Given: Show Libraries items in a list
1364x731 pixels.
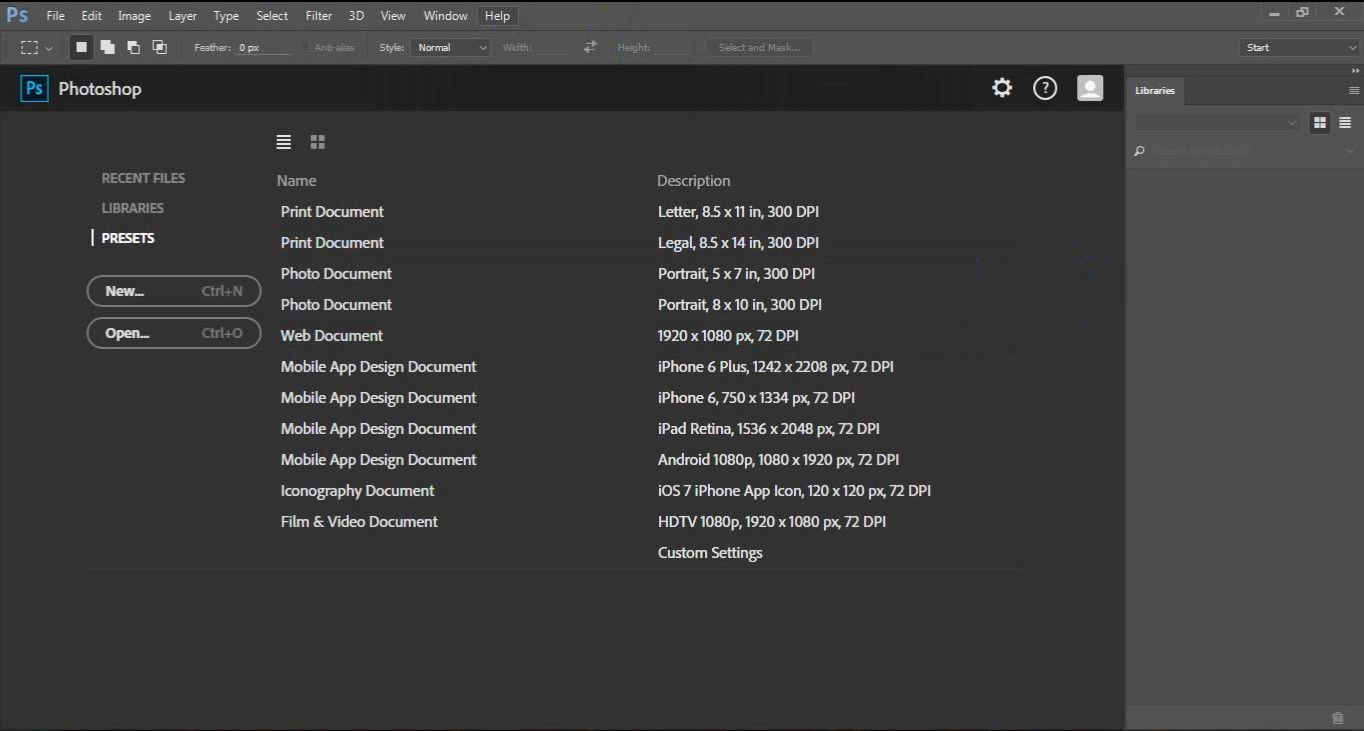Looking at the screenshot, I should click(1345, 122).
